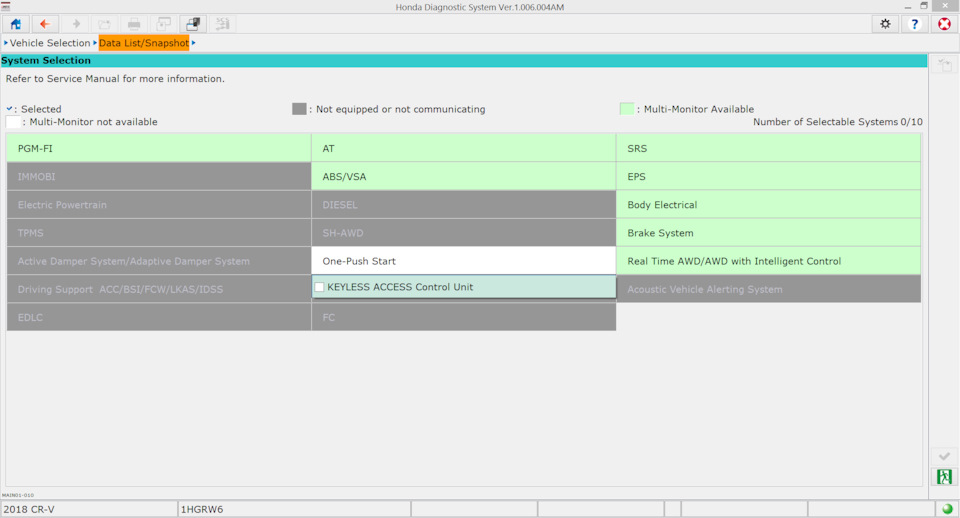Open the help question mark icon
This screenshot has height=518, width=960.
[915, 24]
